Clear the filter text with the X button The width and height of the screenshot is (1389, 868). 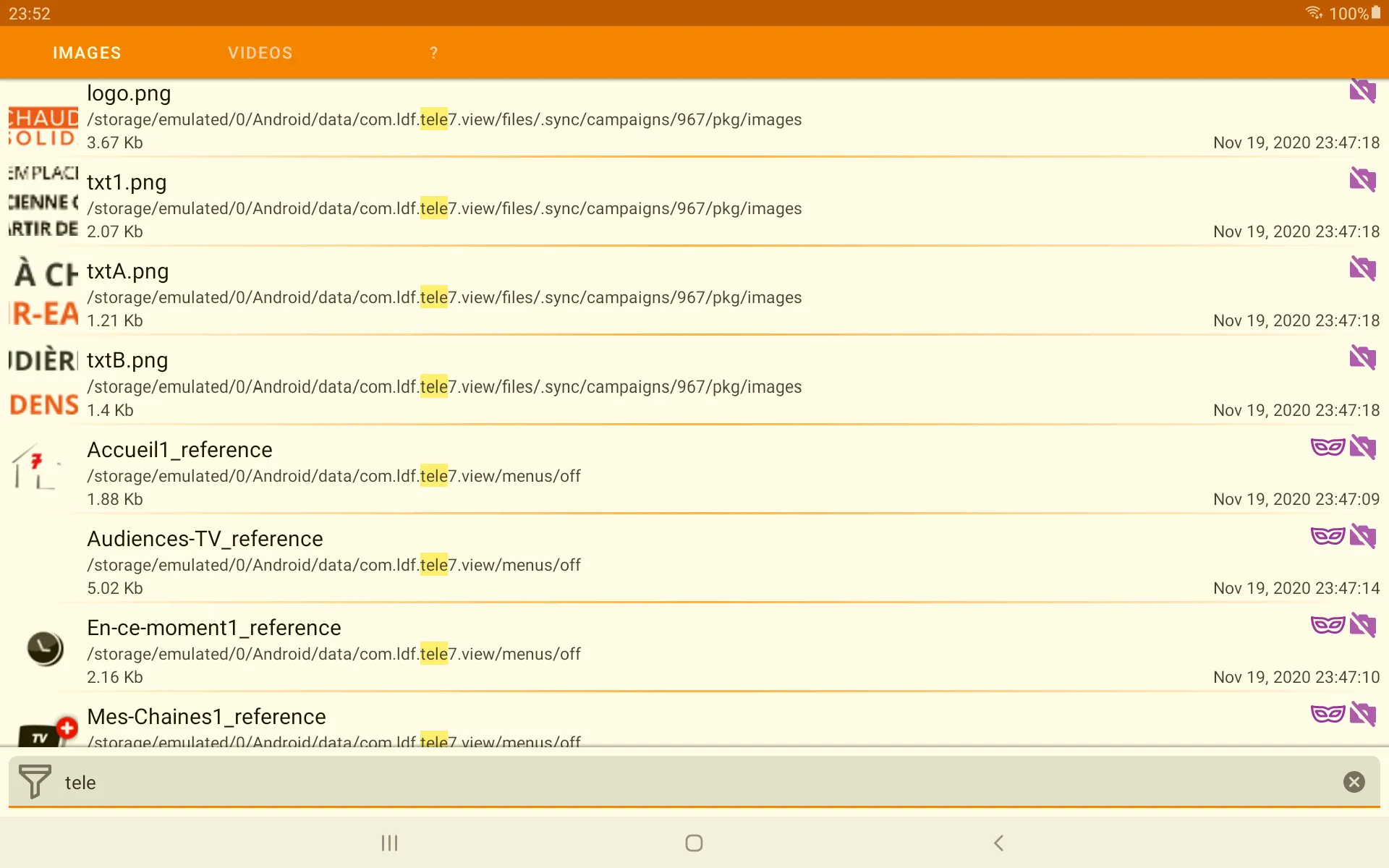1354,782
